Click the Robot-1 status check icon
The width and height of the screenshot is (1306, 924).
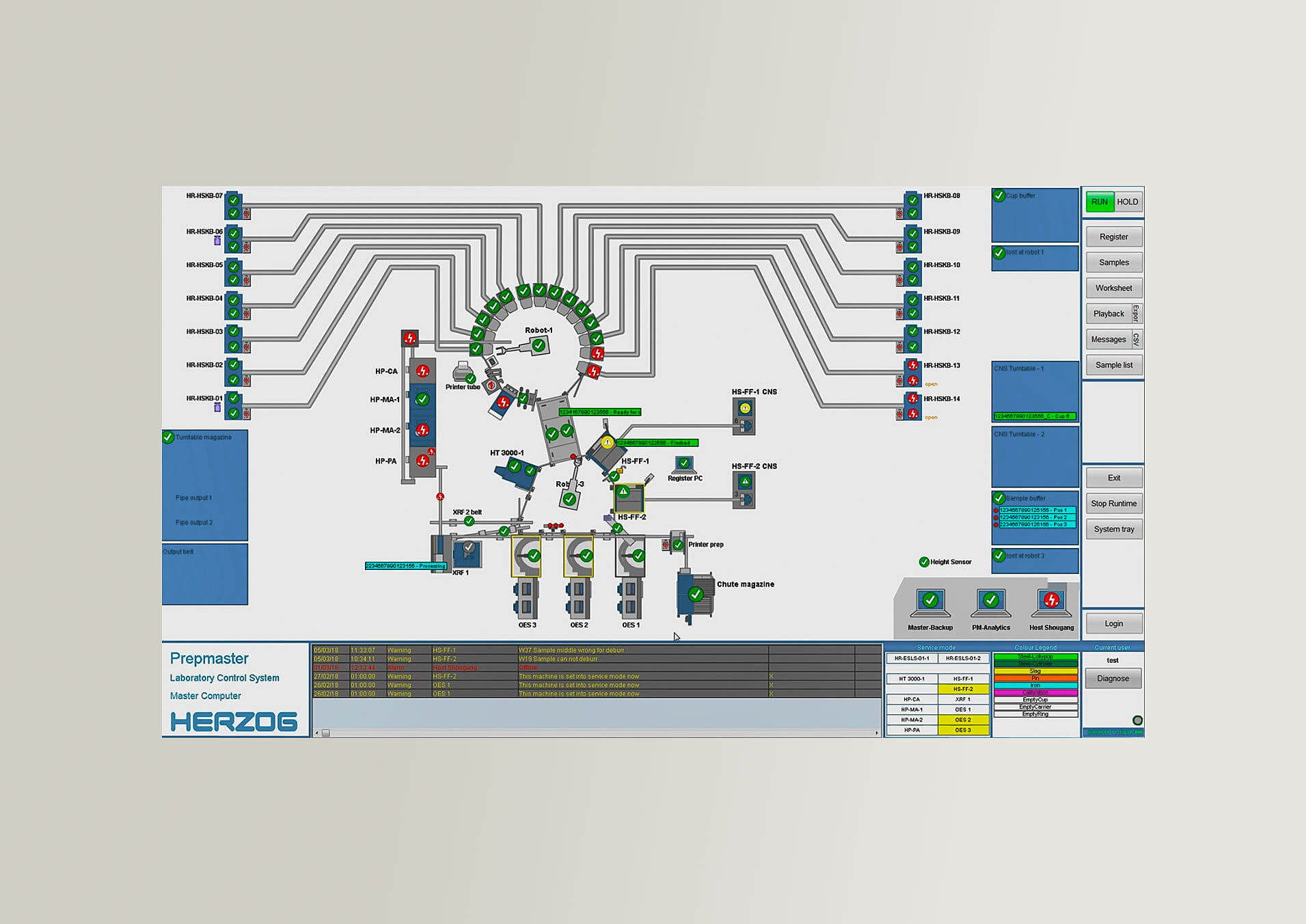pyautogui.click(x=539, y=345)
